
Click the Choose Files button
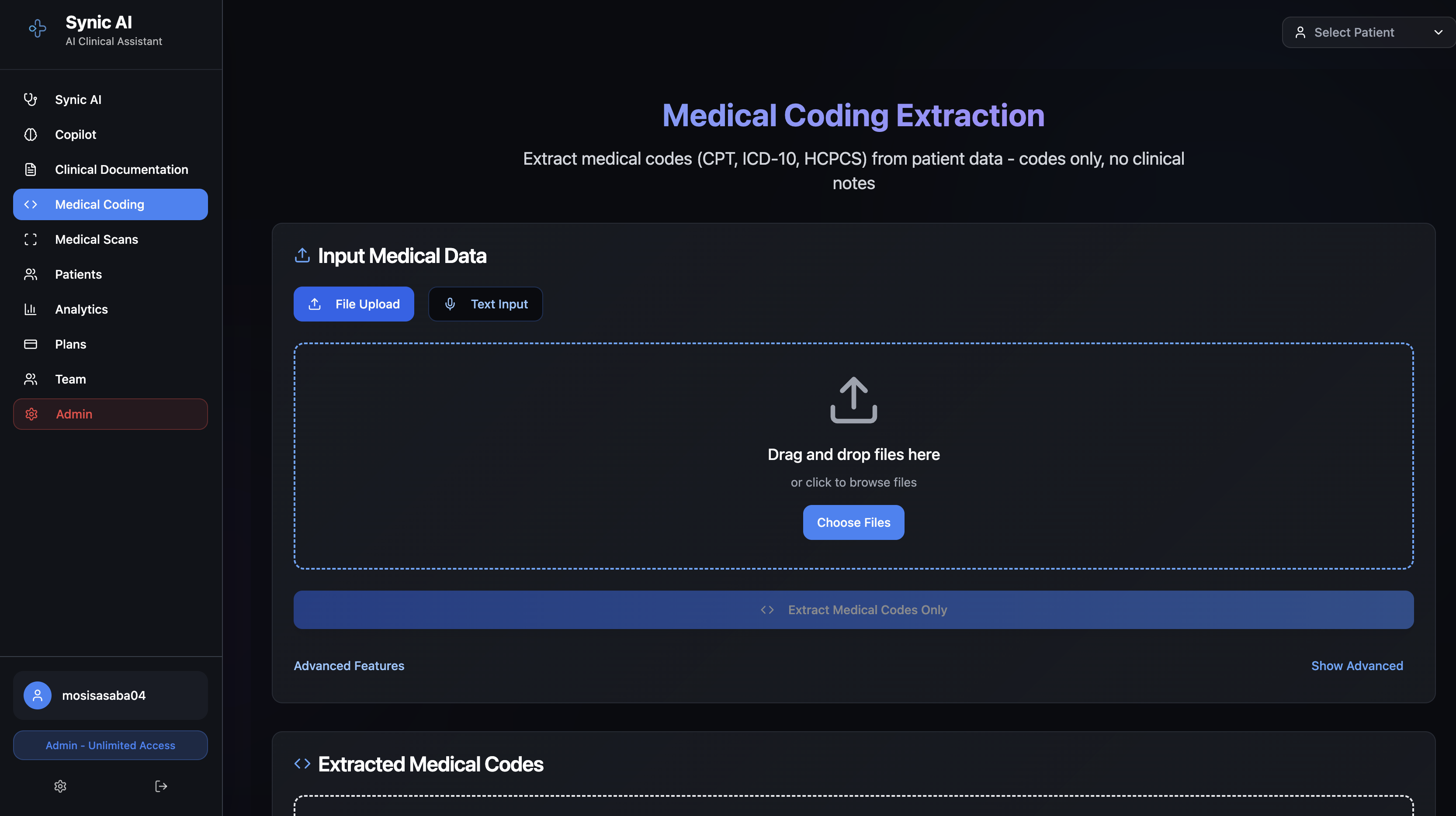[x=853, y=522]
